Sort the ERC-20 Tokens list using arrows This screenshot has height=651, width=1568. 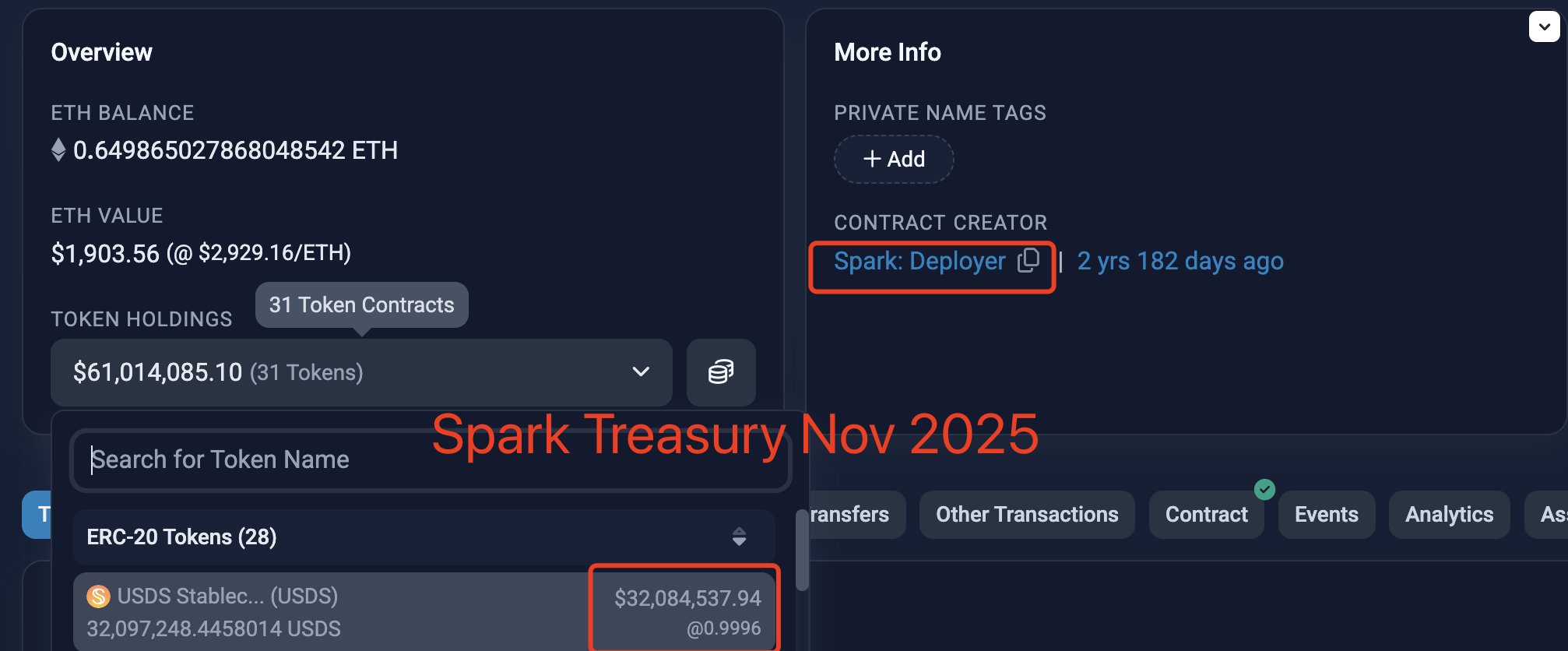point(739,537)
